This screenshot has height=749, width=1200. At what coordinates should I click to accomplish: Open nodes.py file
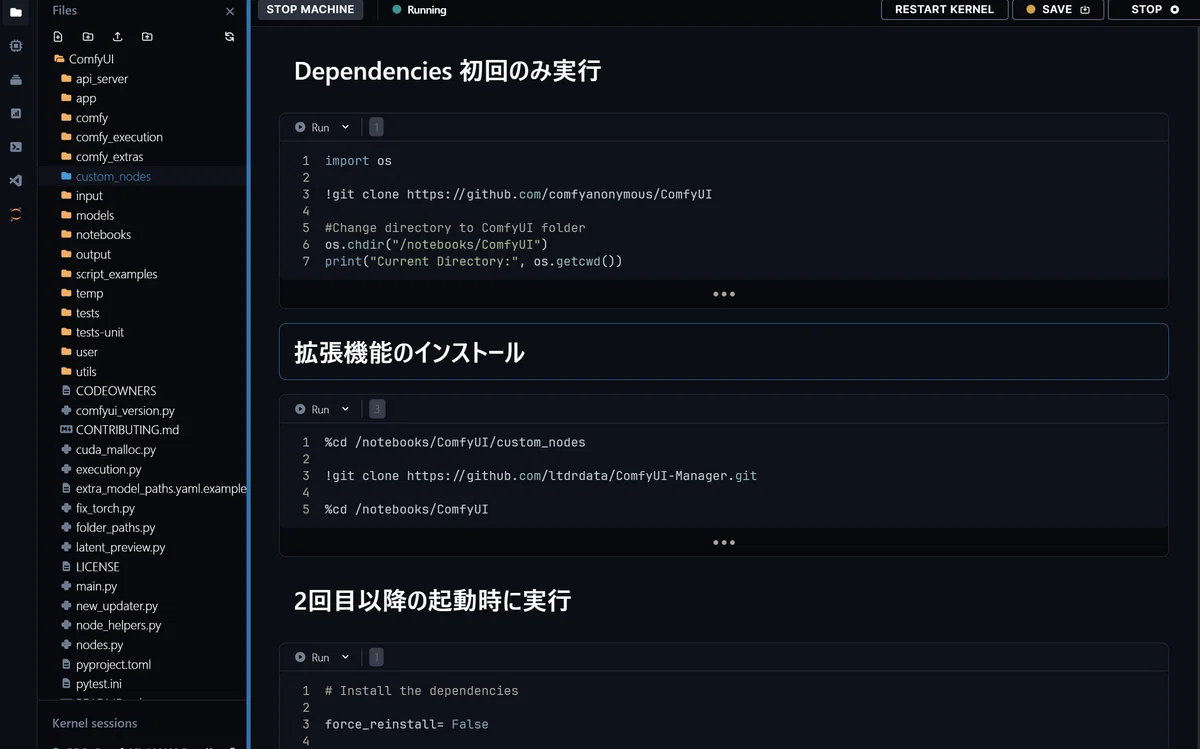pyautogui.click(x=92, y=645)
